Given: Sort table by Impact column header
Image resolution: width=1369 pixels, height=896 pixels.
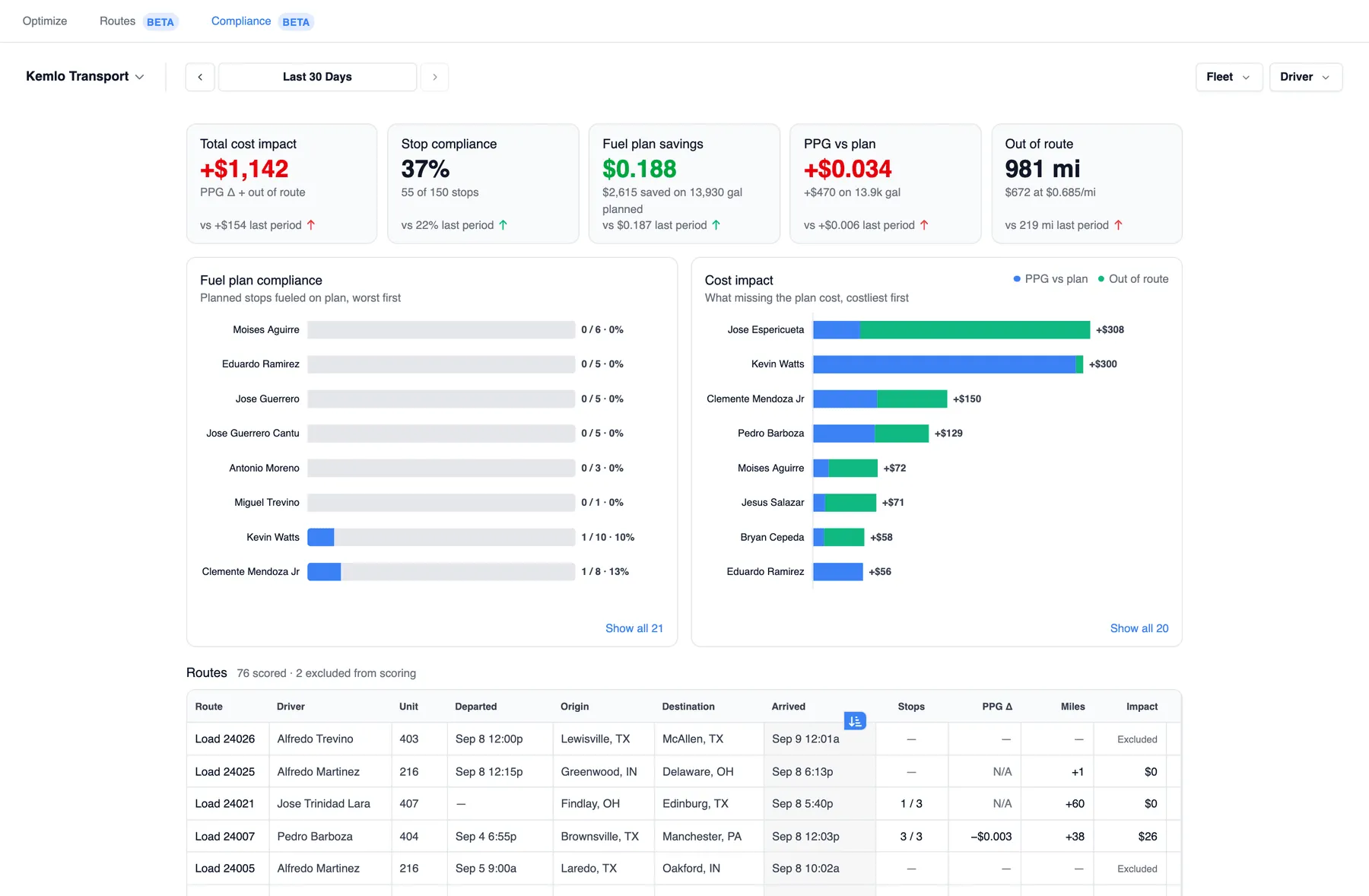Looking at the screenshot, I should tap(1142, 707).
